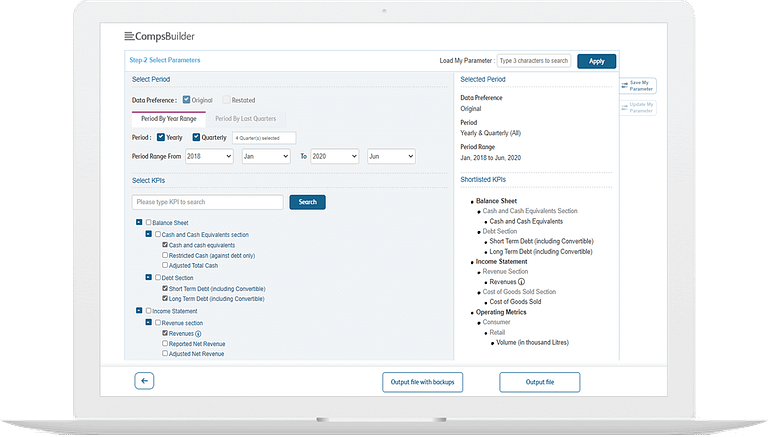Uncheck Short Term Debt (including Convertible)
This screenshot has width=768, height=437.
(x=165, y=288)
